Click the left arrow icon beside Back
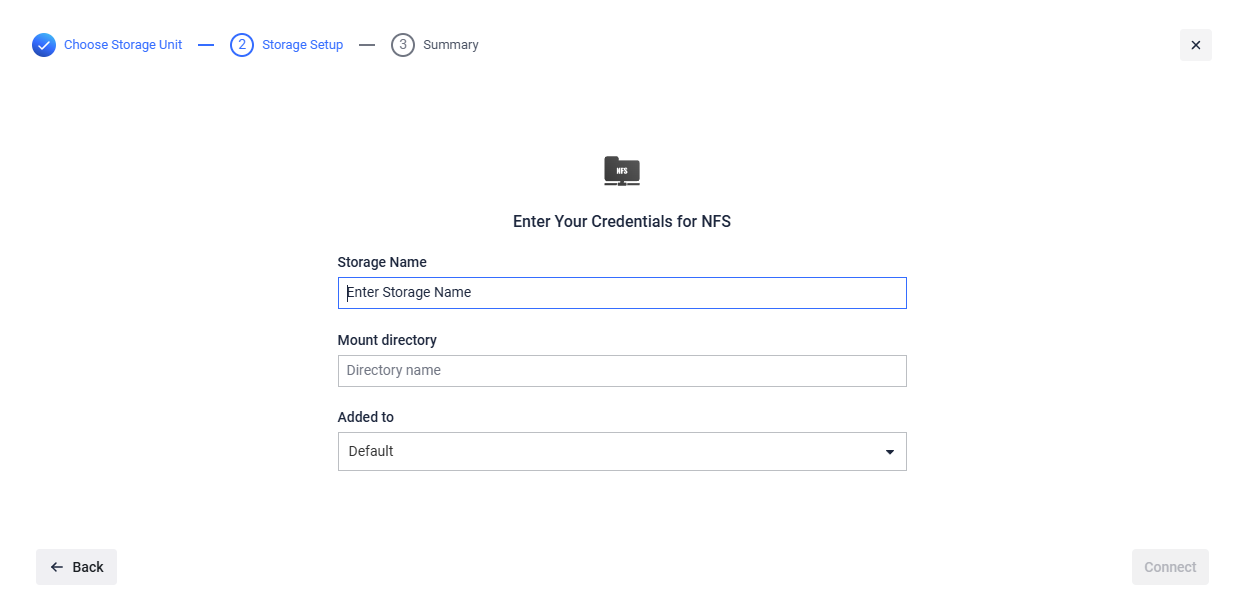The image size is (1239, 613). [x=57, y=567]
